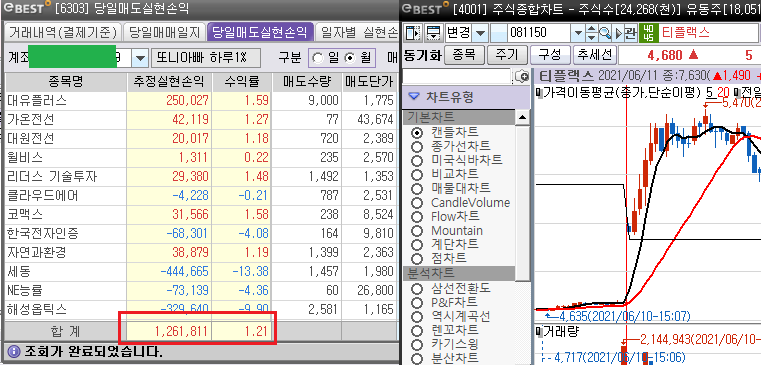Open the account number dropdown arrow
The height and width of the screenshot is (365, 761).
point(140,58)
